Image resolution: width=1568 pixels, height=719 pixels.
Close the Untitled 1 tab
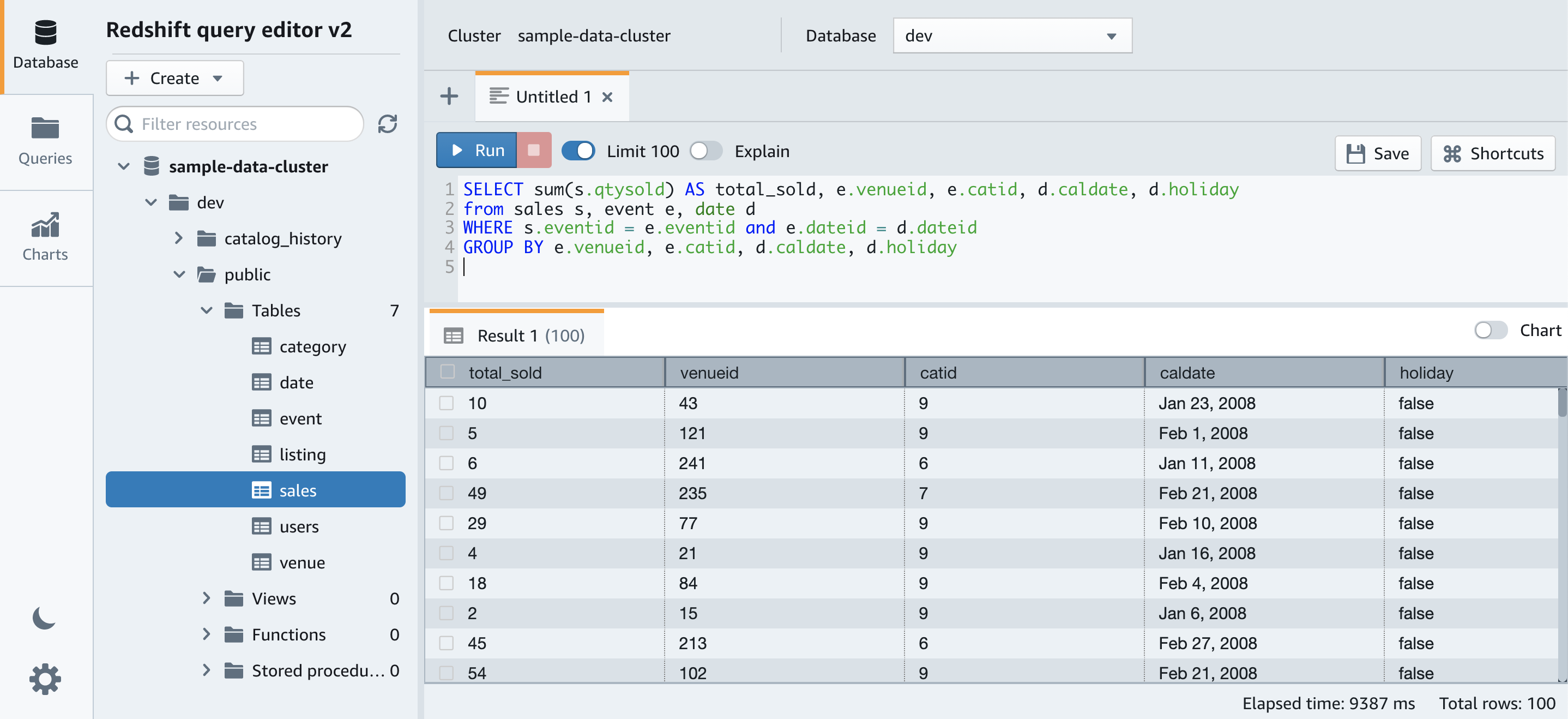(607, 97)
